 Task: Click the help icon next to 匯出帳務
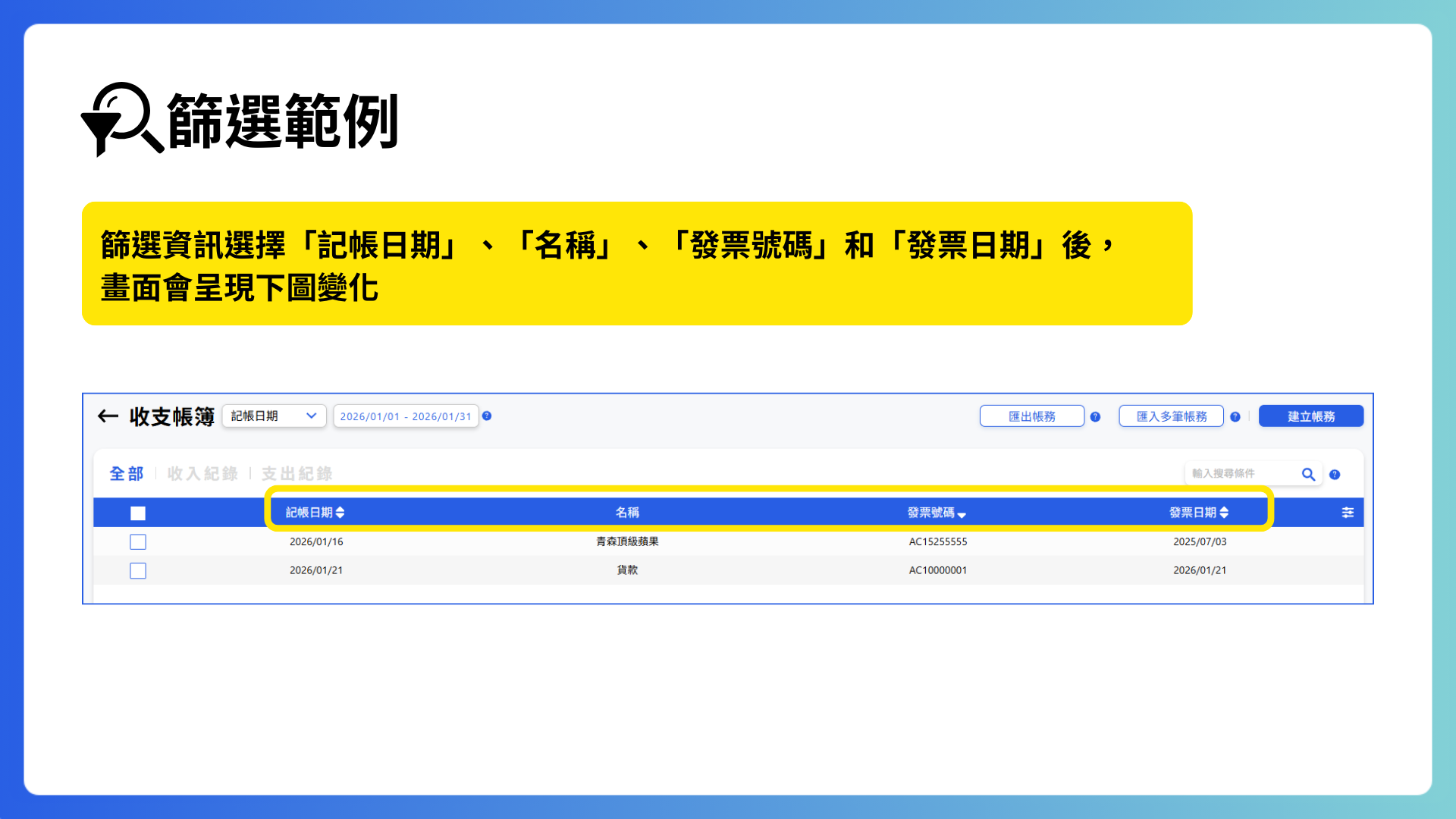point(1096,416)
